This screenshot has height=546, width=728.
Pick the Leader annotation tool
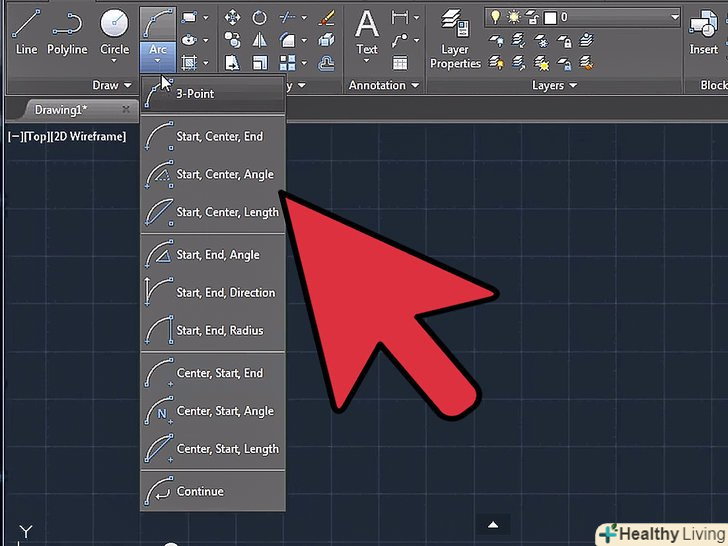point(399,40)
